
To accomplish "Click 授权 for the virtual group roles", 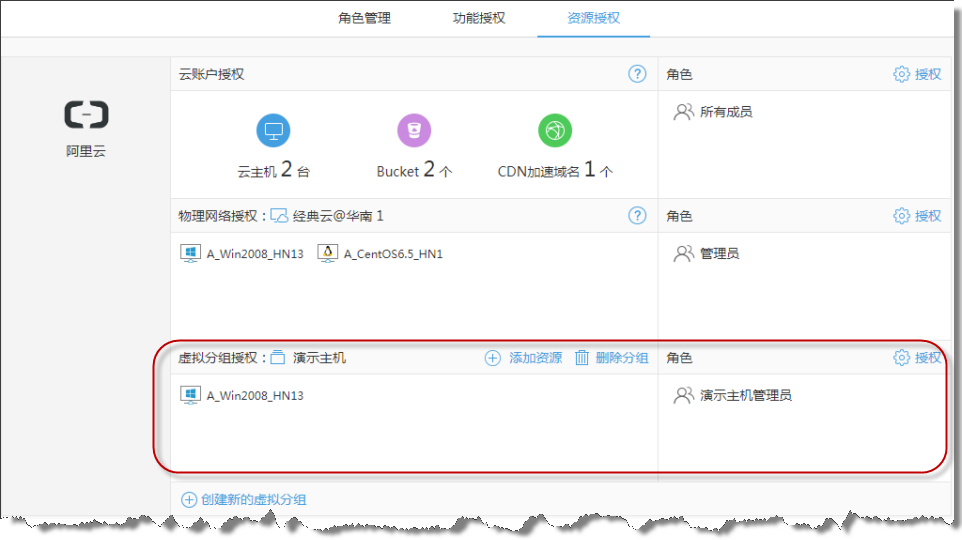I will [x=917, y=358].
